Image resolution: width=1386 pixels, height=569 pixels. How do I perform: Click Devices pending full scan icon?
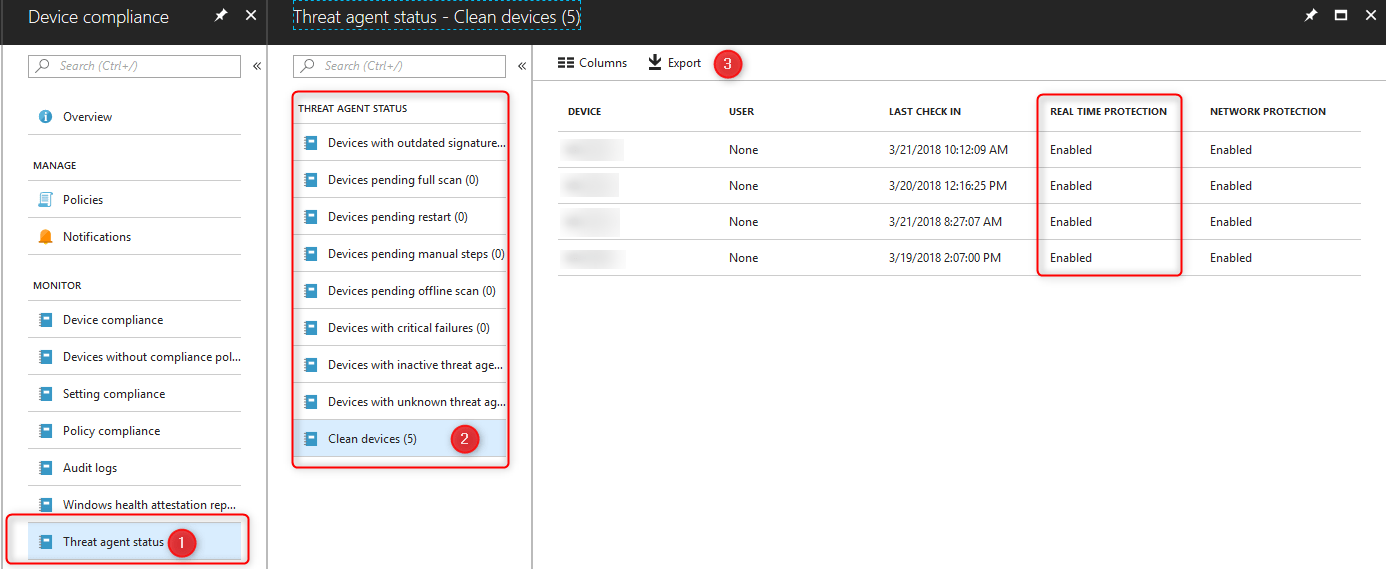point(310,180)
